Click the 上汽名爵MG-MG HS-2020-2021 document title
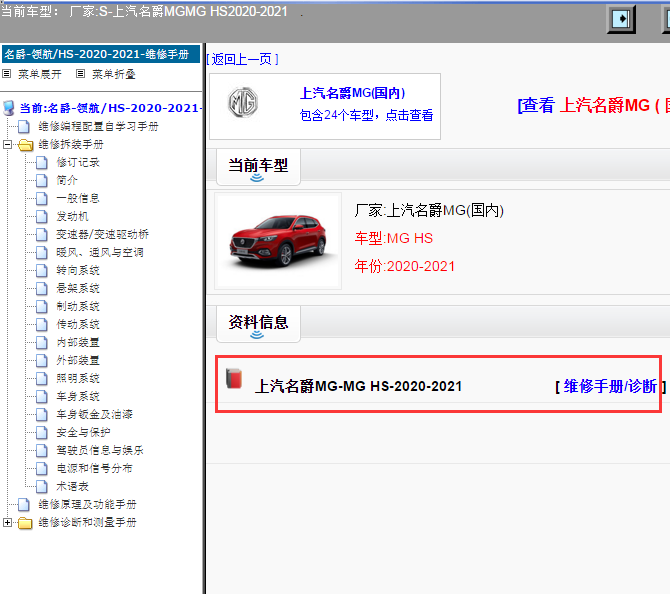670x594 pixels. click(358, 386)
